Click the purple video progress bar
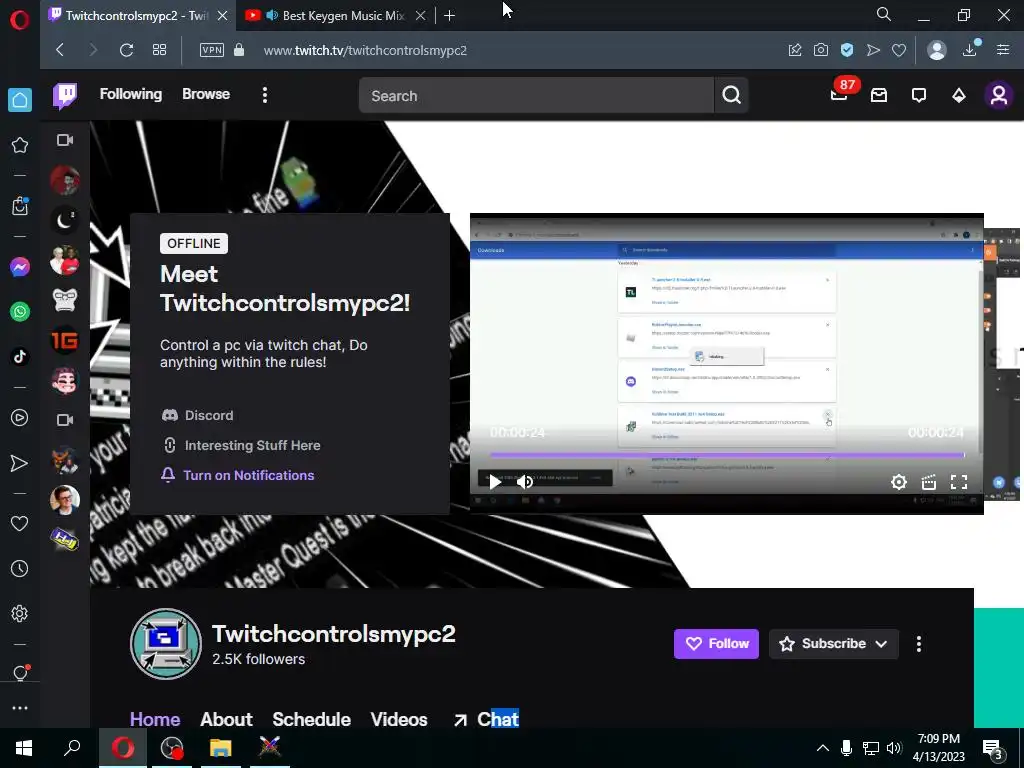Image resolution: width=1024 pixels, height=768 pixels. pos(727,455)
